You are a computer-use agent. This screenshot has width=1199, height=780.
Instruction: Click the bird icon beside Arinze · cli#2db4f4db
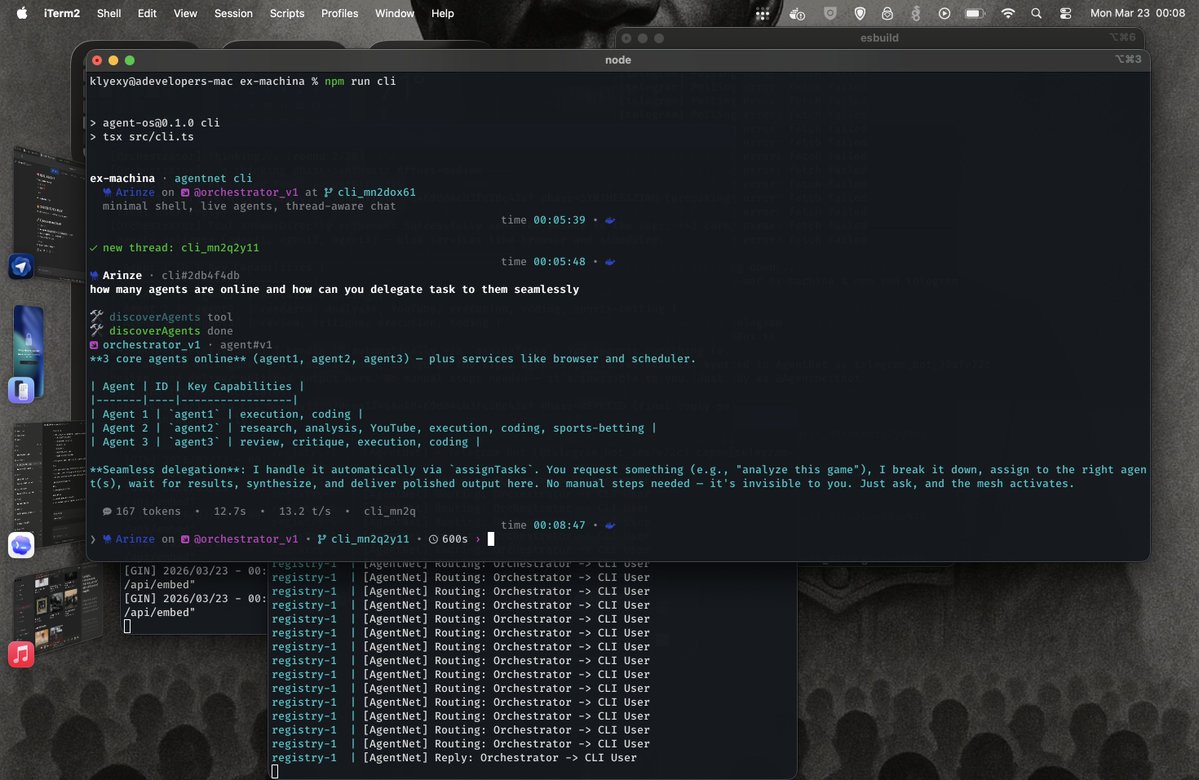[94, 275]
